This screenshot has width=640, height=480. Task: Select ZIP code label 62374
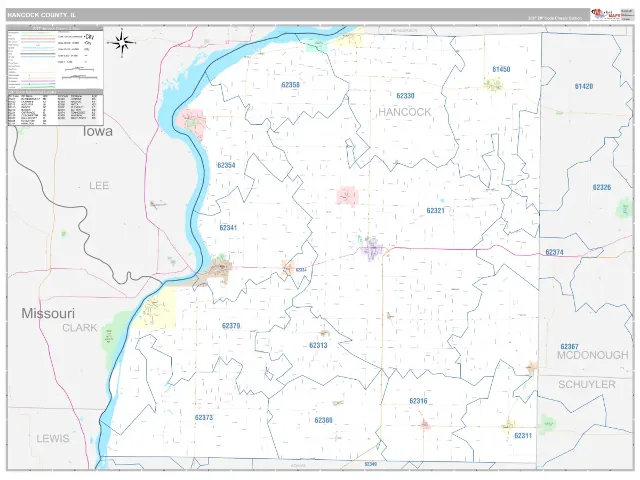point(554,252)
